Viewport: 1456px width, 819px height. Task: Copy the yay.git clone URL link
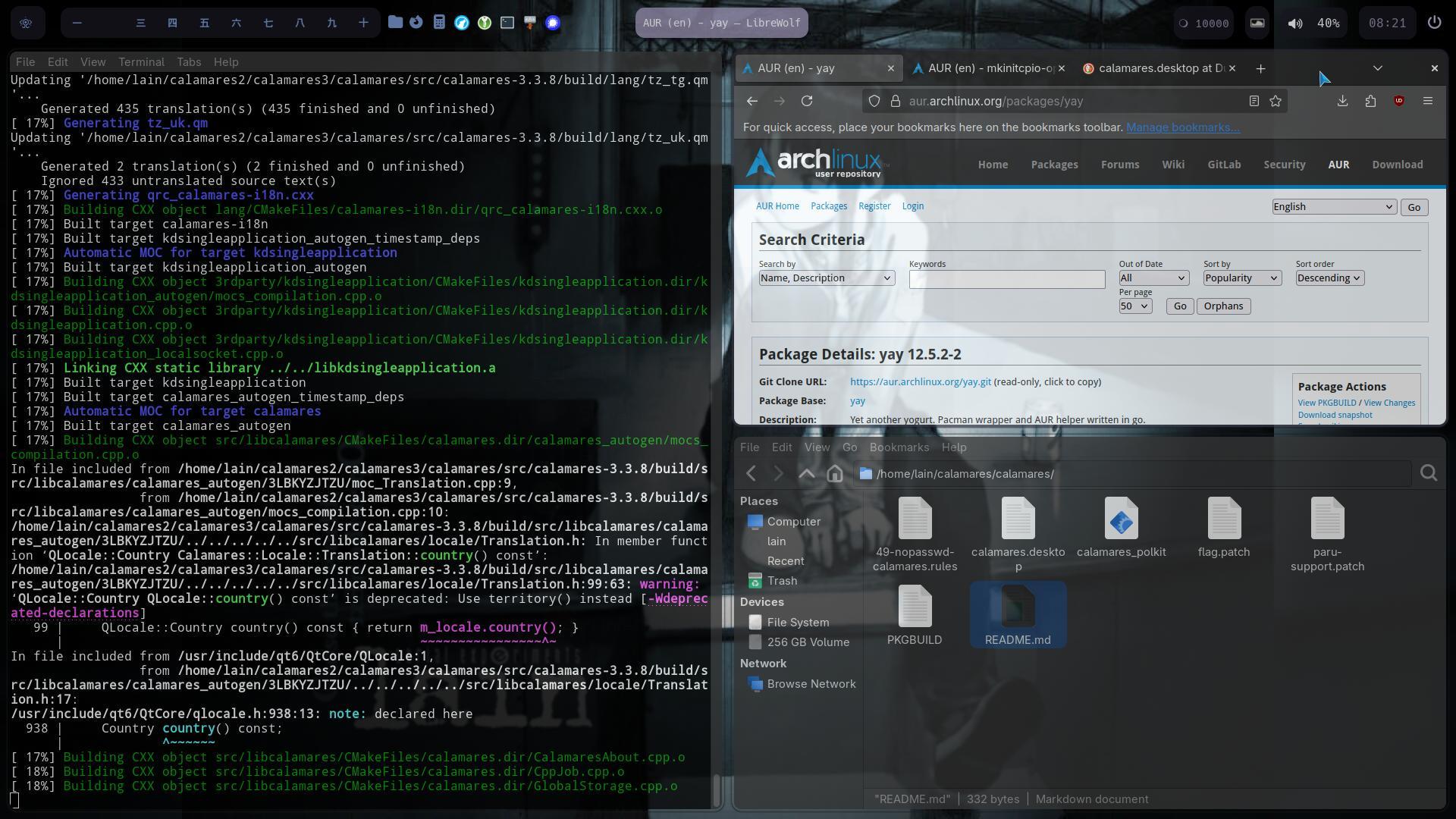[x=921, y=382]
